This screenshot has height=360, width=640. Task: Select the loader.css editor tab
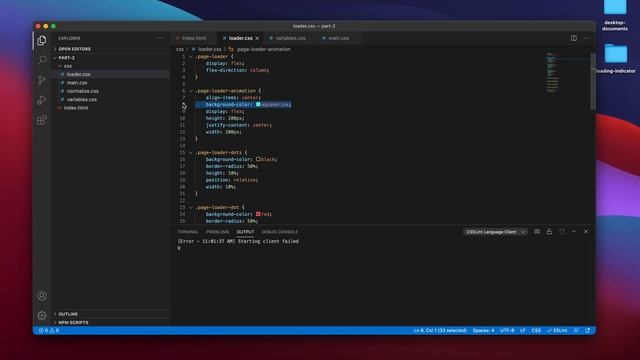[x=240, y=38]
